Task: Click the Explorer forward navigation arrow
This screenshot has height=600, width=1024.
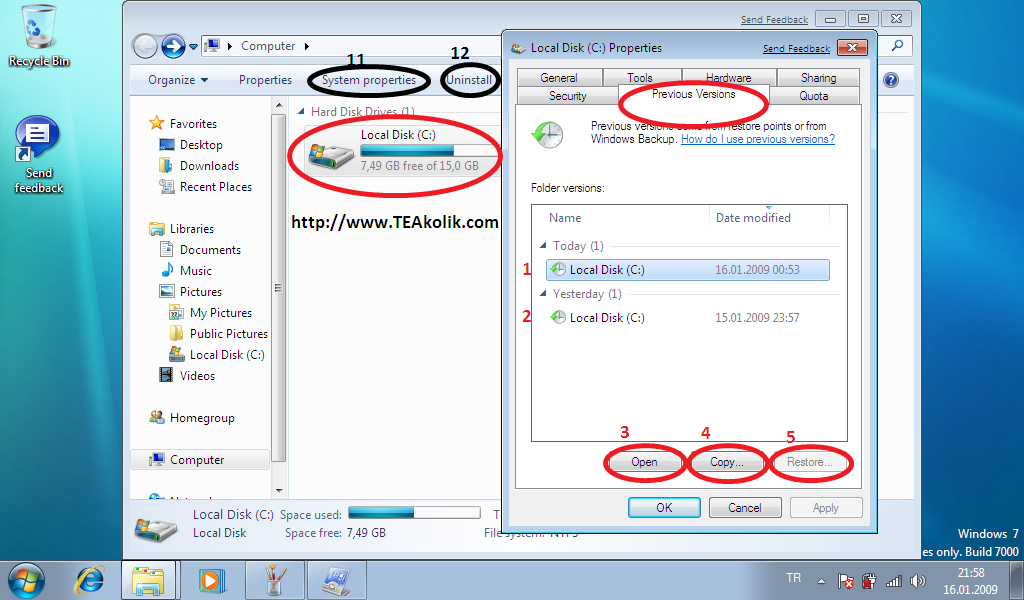Action: pos(173,46)
